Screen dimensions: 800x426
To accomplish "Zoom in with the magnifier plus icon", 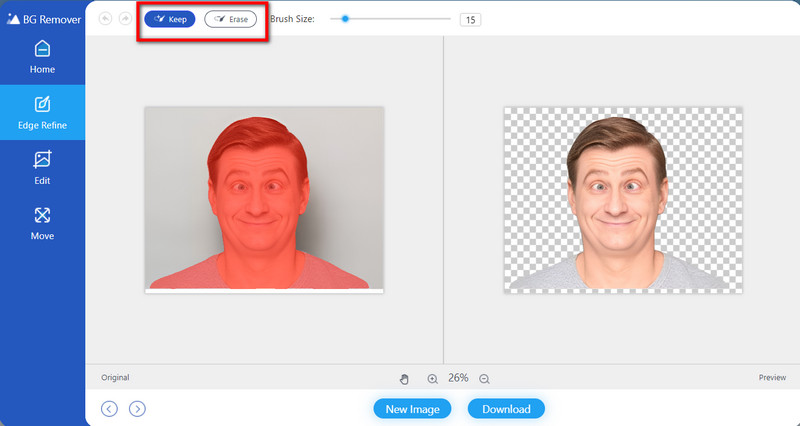I will [x=433, y=379].
